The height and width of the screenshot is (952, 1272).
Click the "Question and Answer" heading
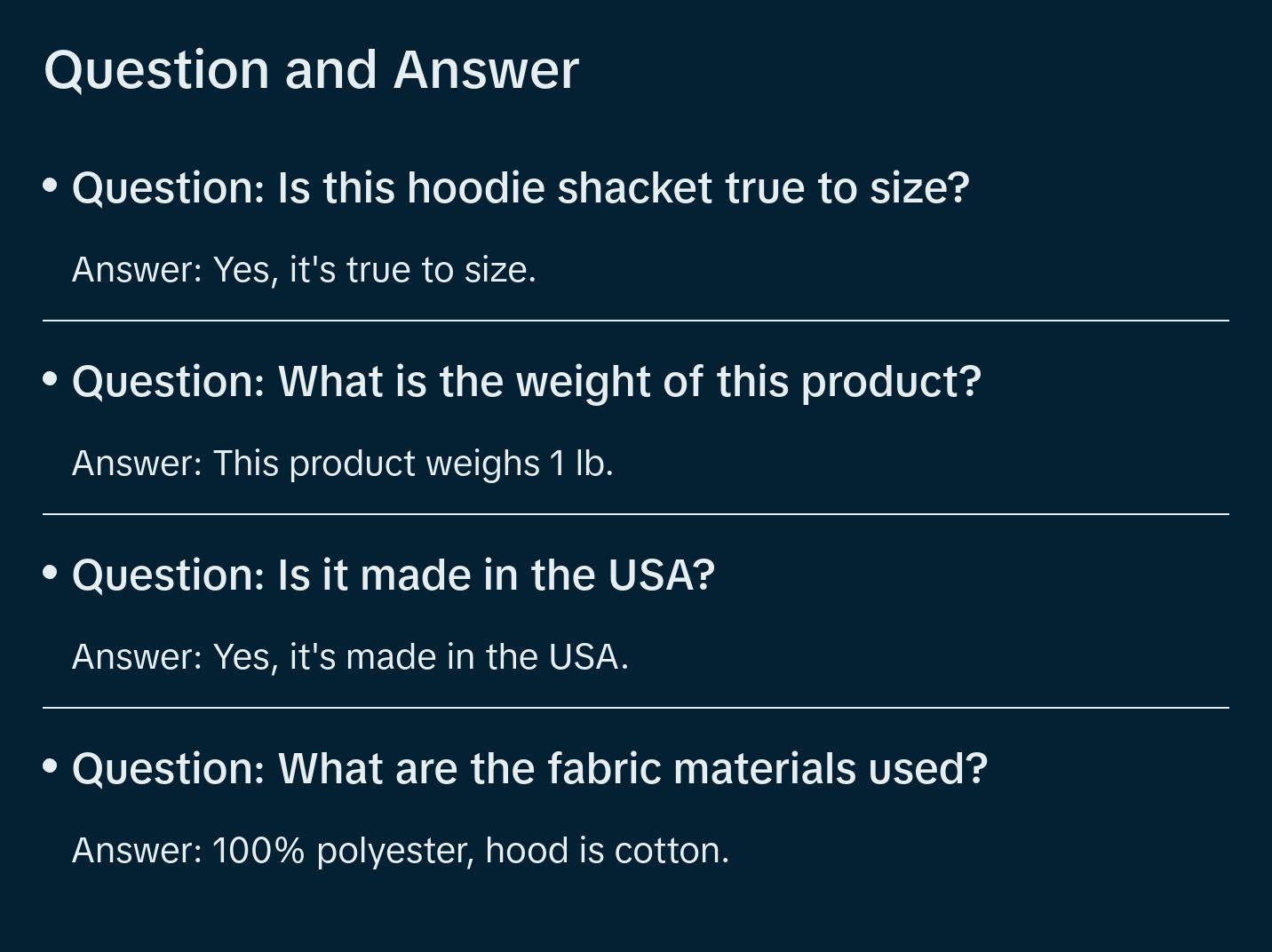tap(311, 69)
